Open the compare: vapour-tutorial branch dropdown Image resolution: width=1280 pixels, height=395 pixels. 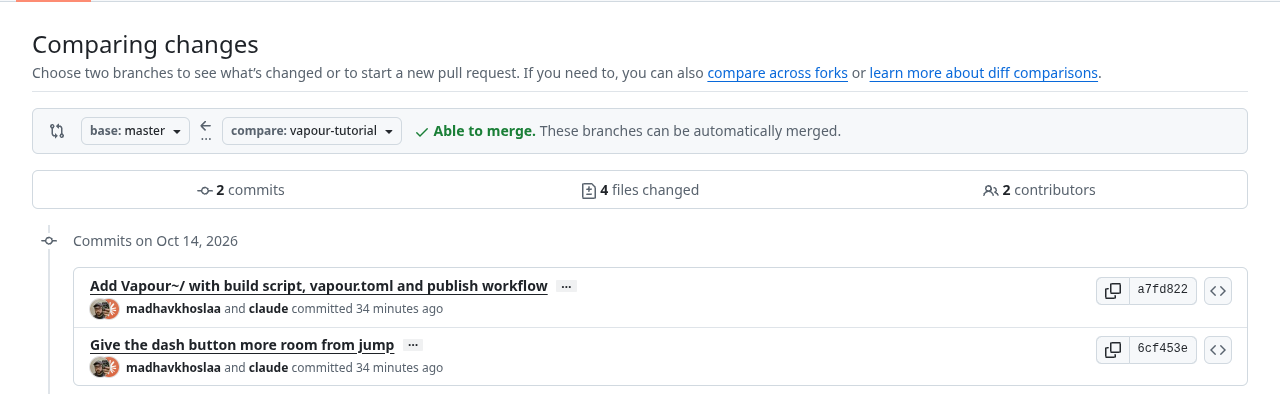312,131
